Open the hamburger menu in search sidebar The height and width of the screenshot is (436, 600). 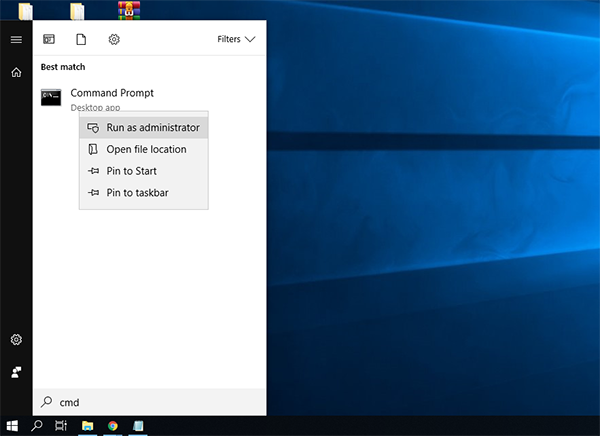tap(16, 39)
